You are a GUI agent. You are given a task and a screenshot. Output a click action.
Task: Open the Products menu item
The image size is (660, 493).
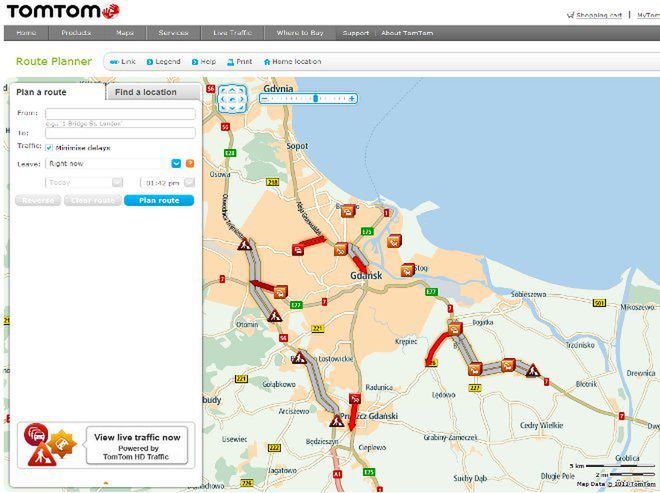point(76,33)
